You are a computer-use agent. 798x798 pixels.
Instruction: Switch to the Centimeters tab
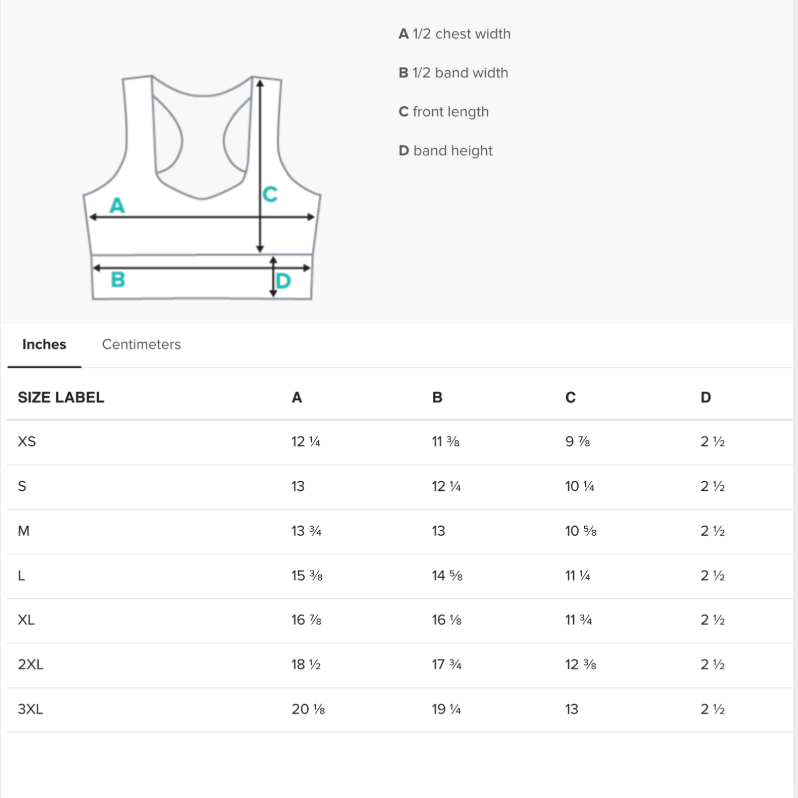pos(141,345)
